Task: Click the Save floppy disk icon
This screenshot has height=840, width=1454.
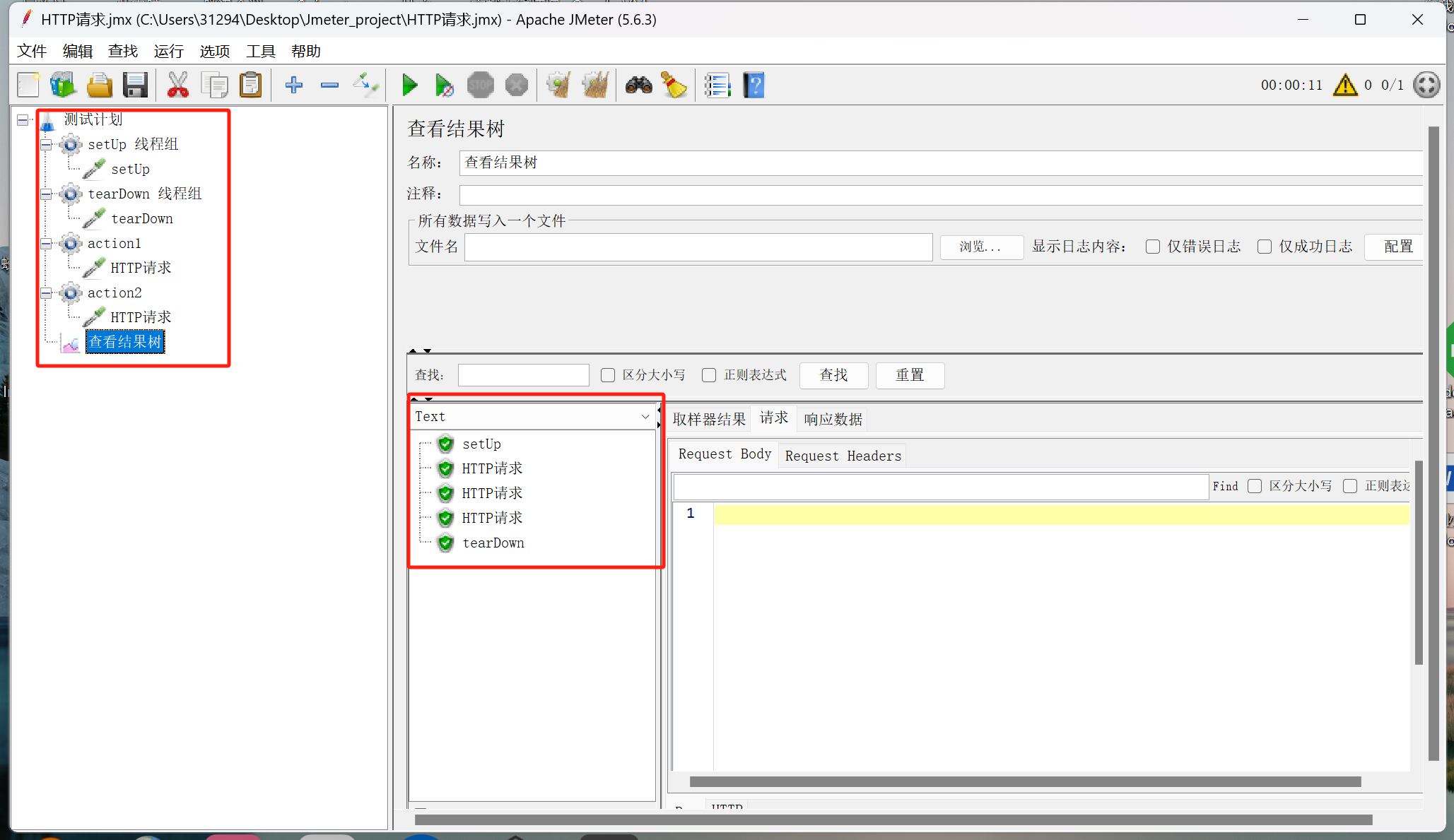Action: point(135,85)
